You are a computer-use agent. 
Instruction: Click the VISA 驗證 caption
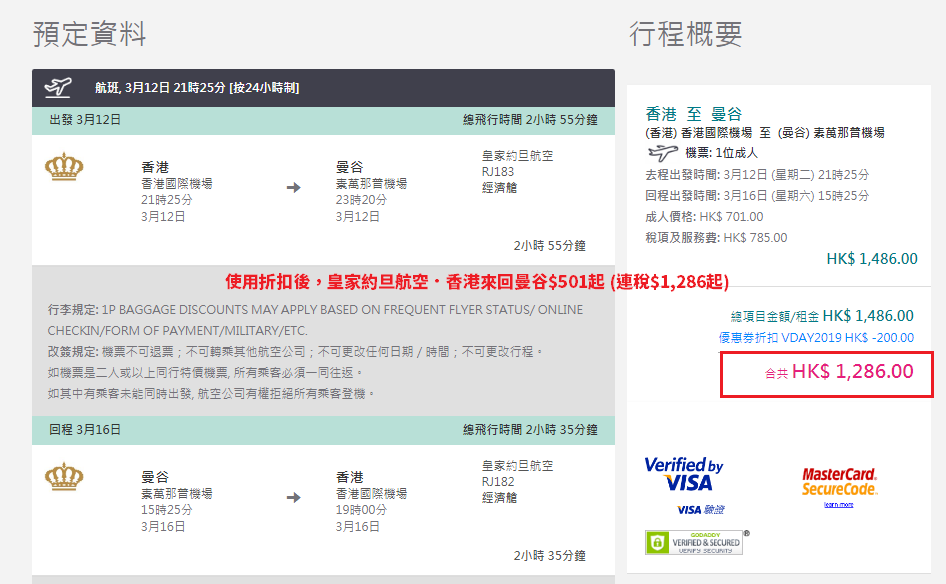tap(700, 510)
